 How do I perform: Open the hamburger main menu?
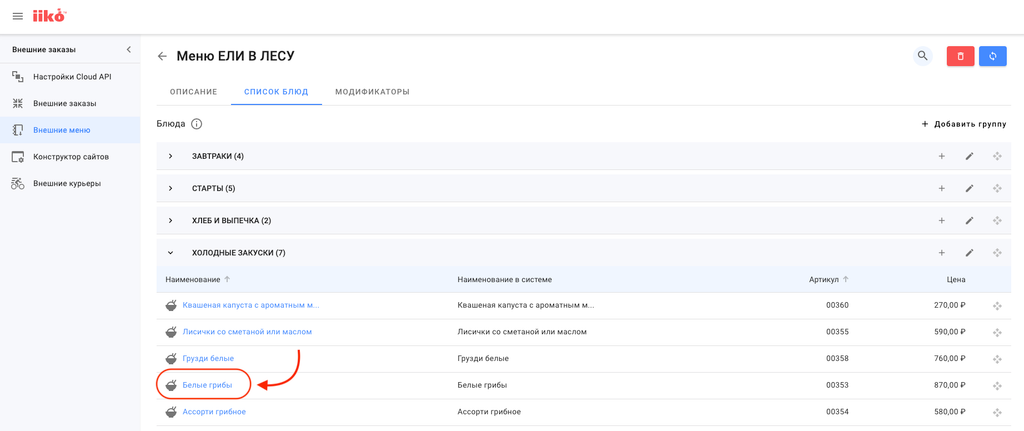pos(17,16)
